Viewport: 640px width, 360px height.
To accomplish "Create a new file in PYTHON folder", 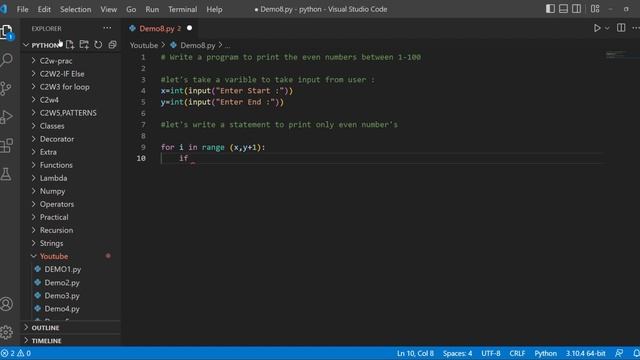I will (x=70, y=45).
